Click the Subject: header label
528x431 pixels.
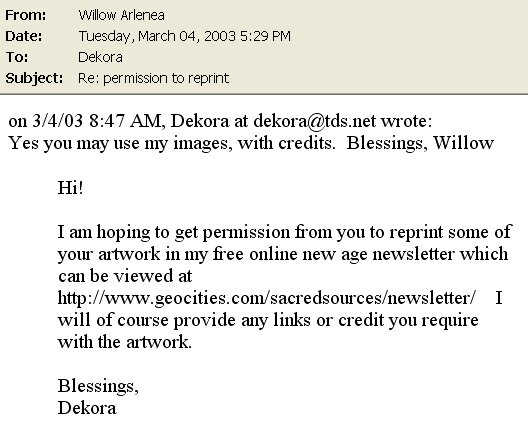34,78
